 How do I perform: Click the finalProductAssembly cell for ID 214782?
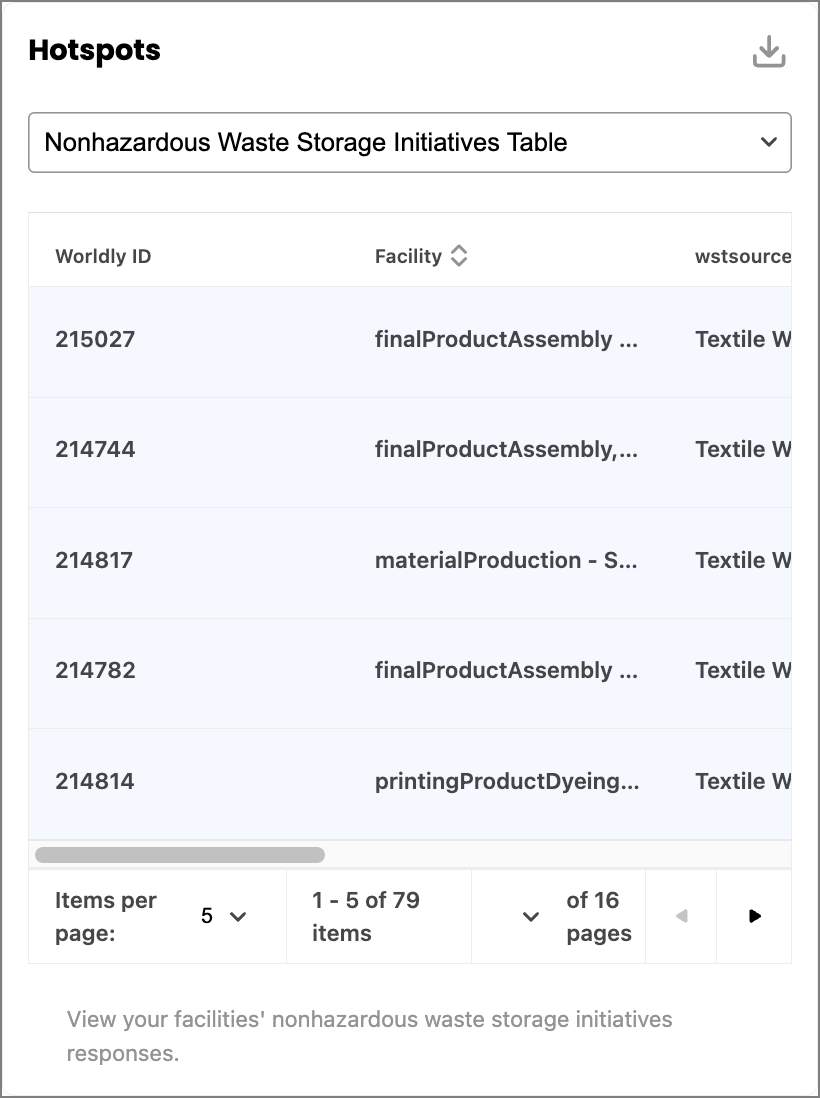(506, 671)
